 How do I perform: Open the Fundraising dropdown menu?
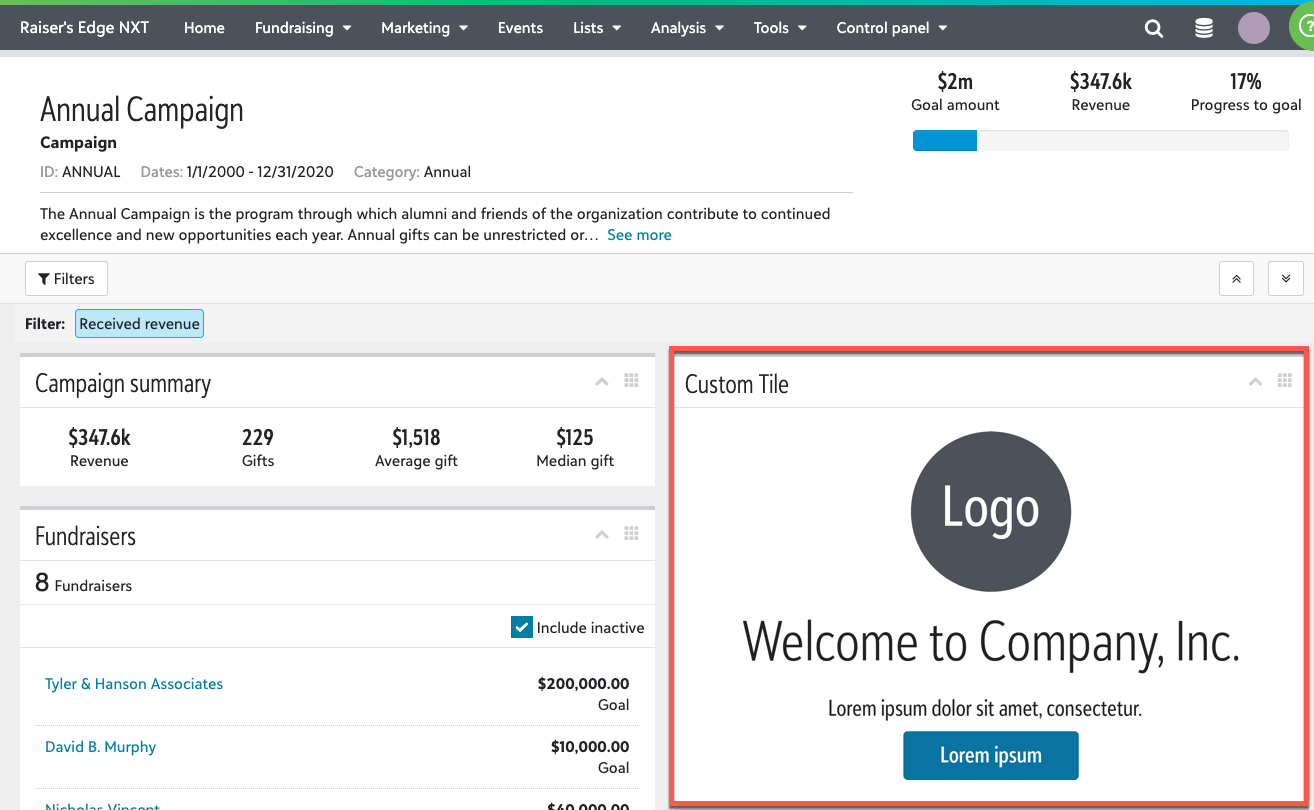(302, 28)
